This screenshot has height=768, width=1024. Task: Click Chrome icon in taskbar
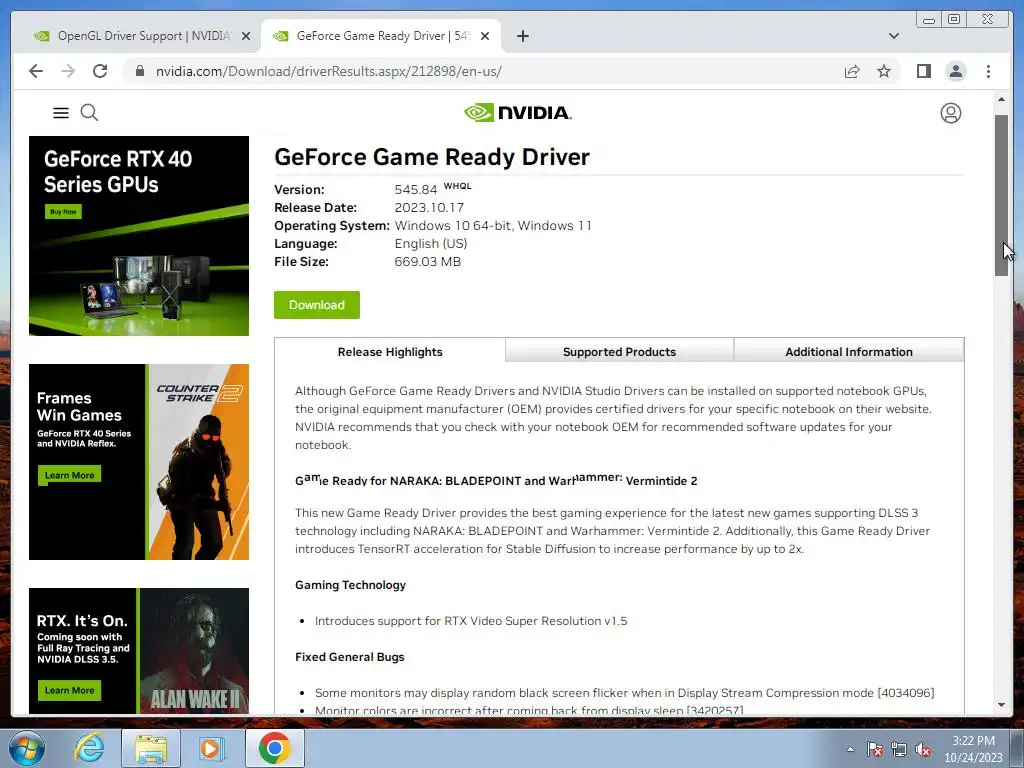point(274,748)
